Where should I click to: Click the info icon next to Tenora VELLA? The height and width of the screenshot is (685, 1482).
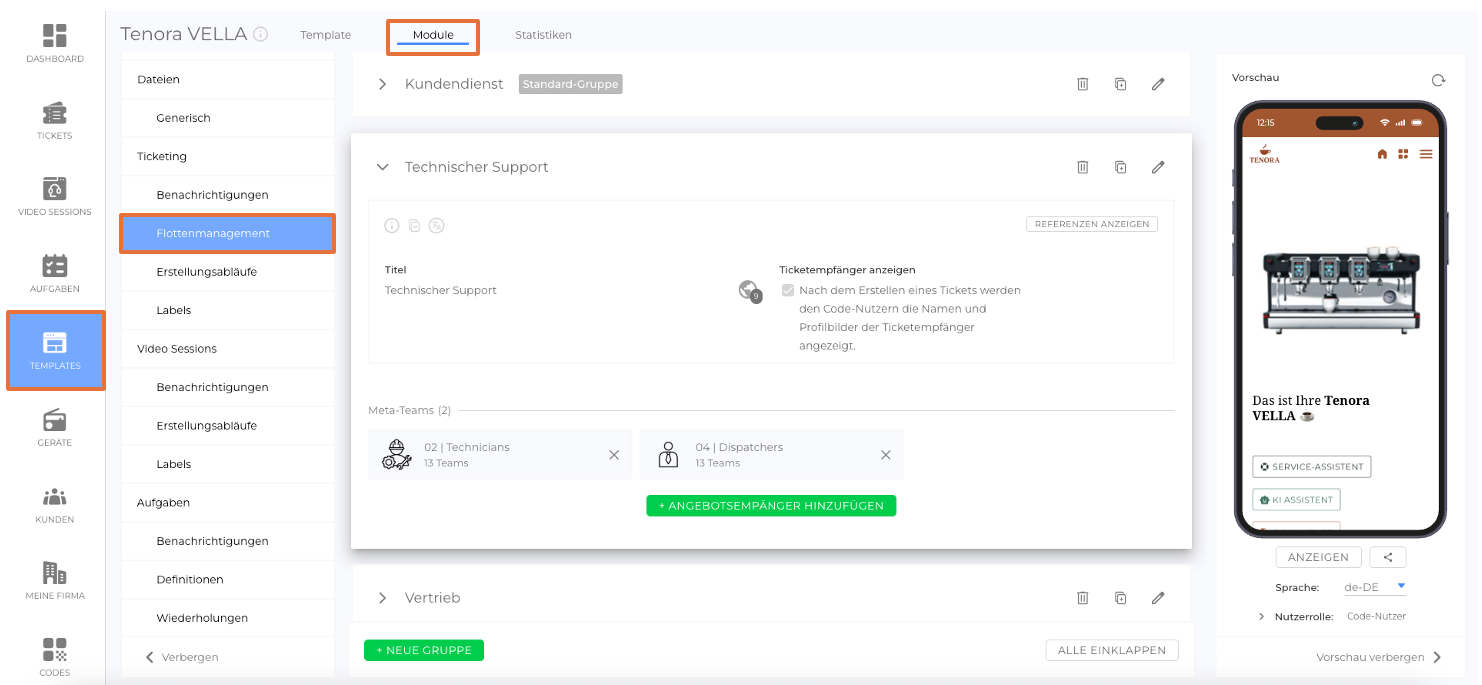(261, 35)
